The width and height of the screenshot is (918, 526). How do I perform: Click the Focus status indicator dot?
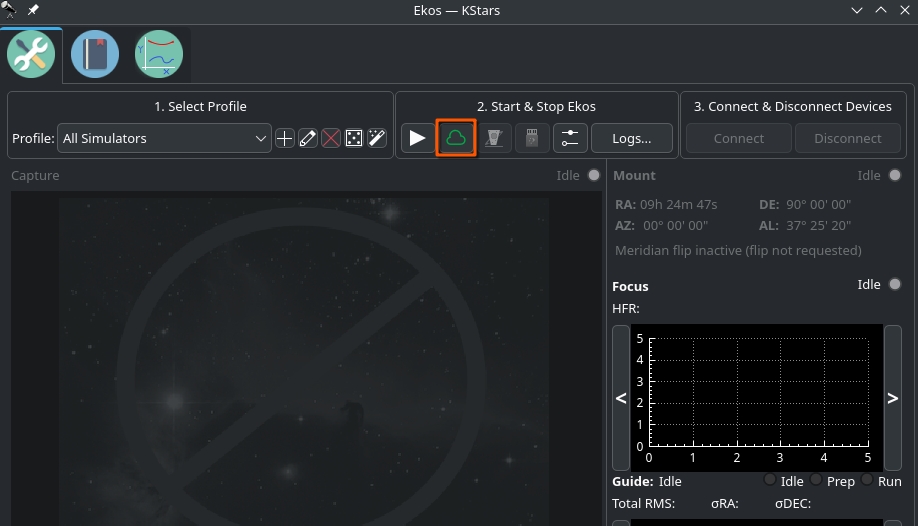coord(895,284)
